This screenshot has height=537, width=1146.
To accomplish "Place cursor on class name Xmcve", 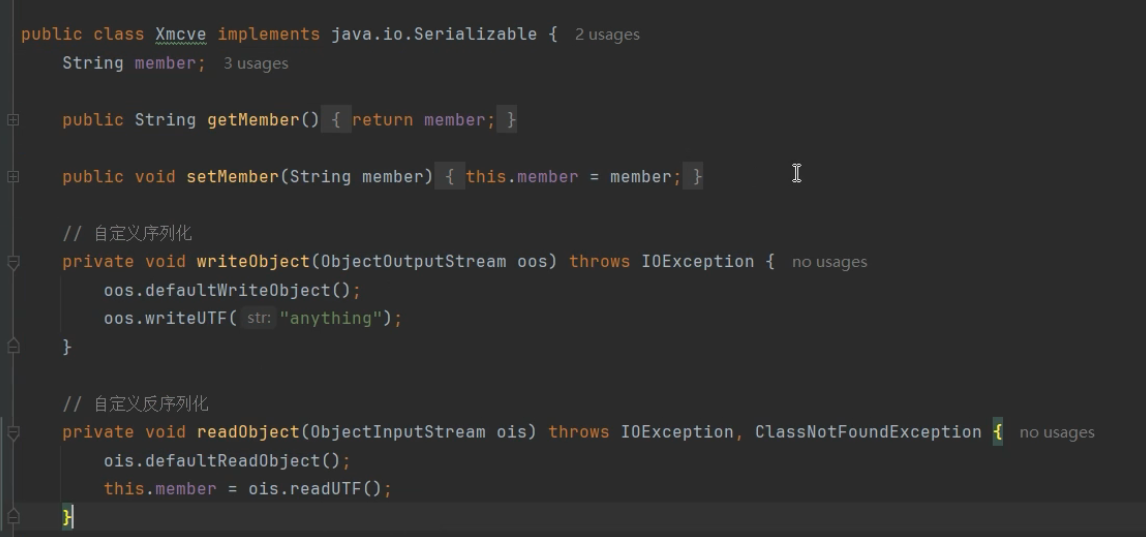I will tap(181, 34).
